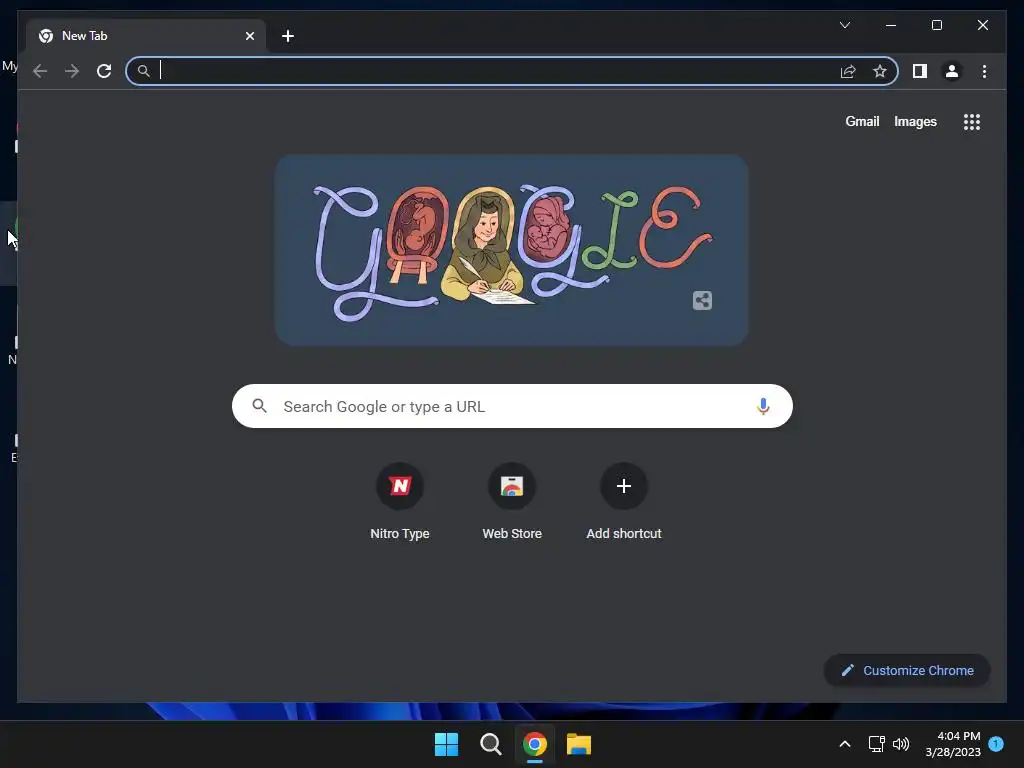The image size is (1024, 768).
Task: Open Google Images link
Action: pos(915,121)
